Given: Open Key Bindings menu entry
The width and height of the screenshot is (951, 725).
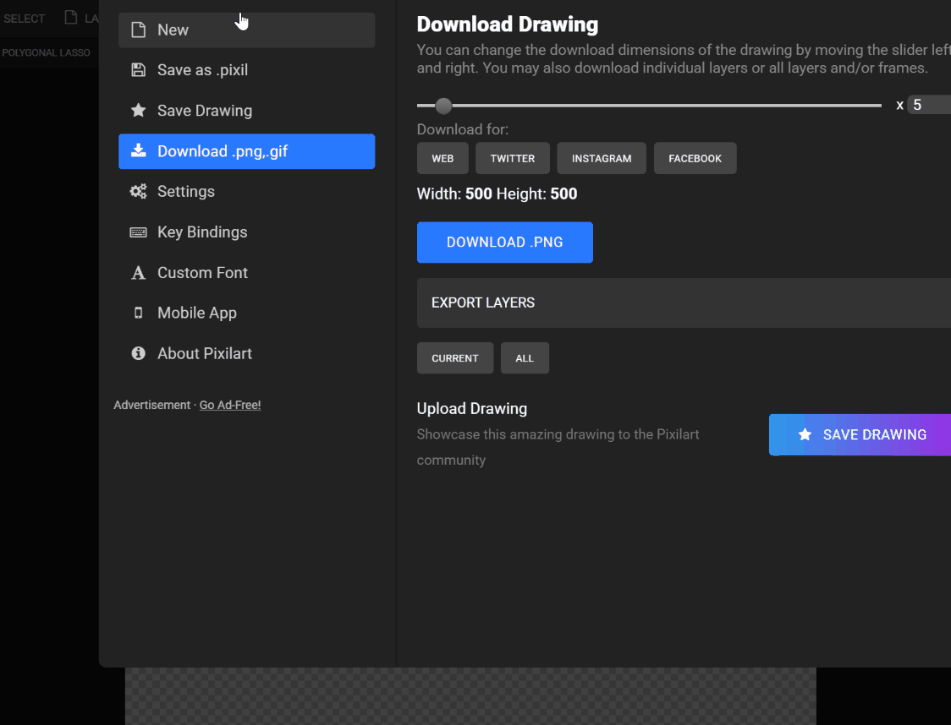Looking at the screenshot, I should tap(246, 232).
